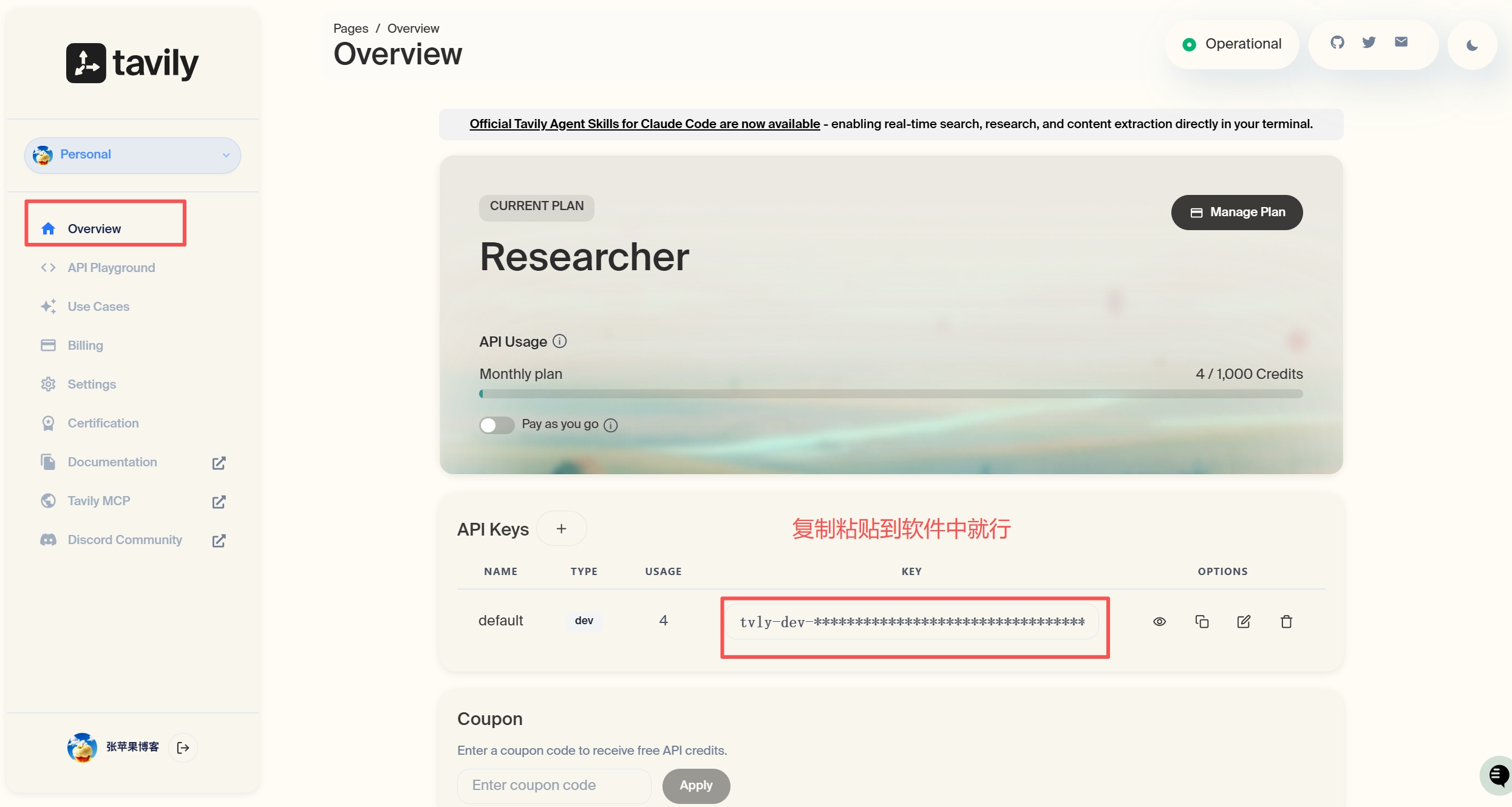Click the NAME column header

(500, 571)
